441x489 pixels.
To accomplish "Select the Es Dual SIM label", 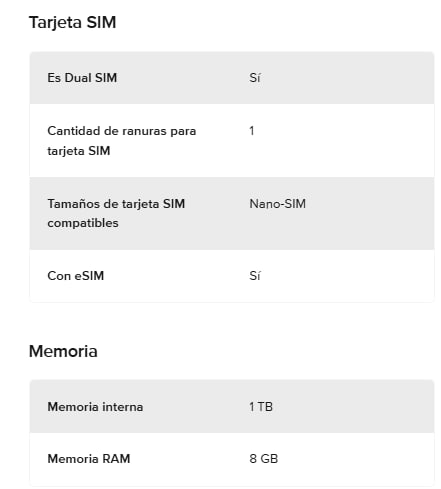I will coord(82,78).
